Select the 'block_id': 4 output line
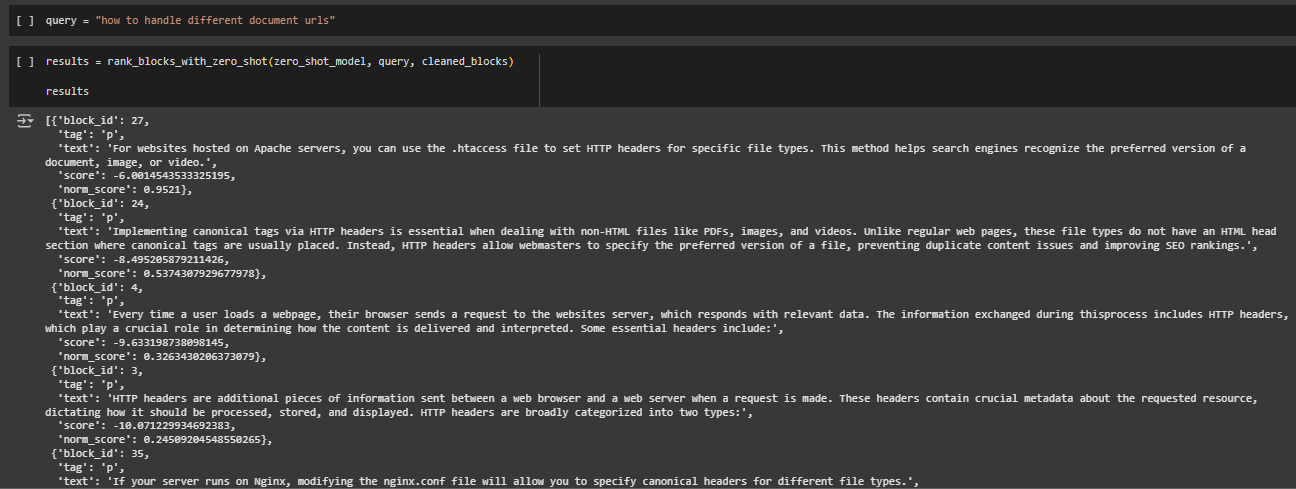Screen dimensions: 1296x489 click(x=99, y=287)
